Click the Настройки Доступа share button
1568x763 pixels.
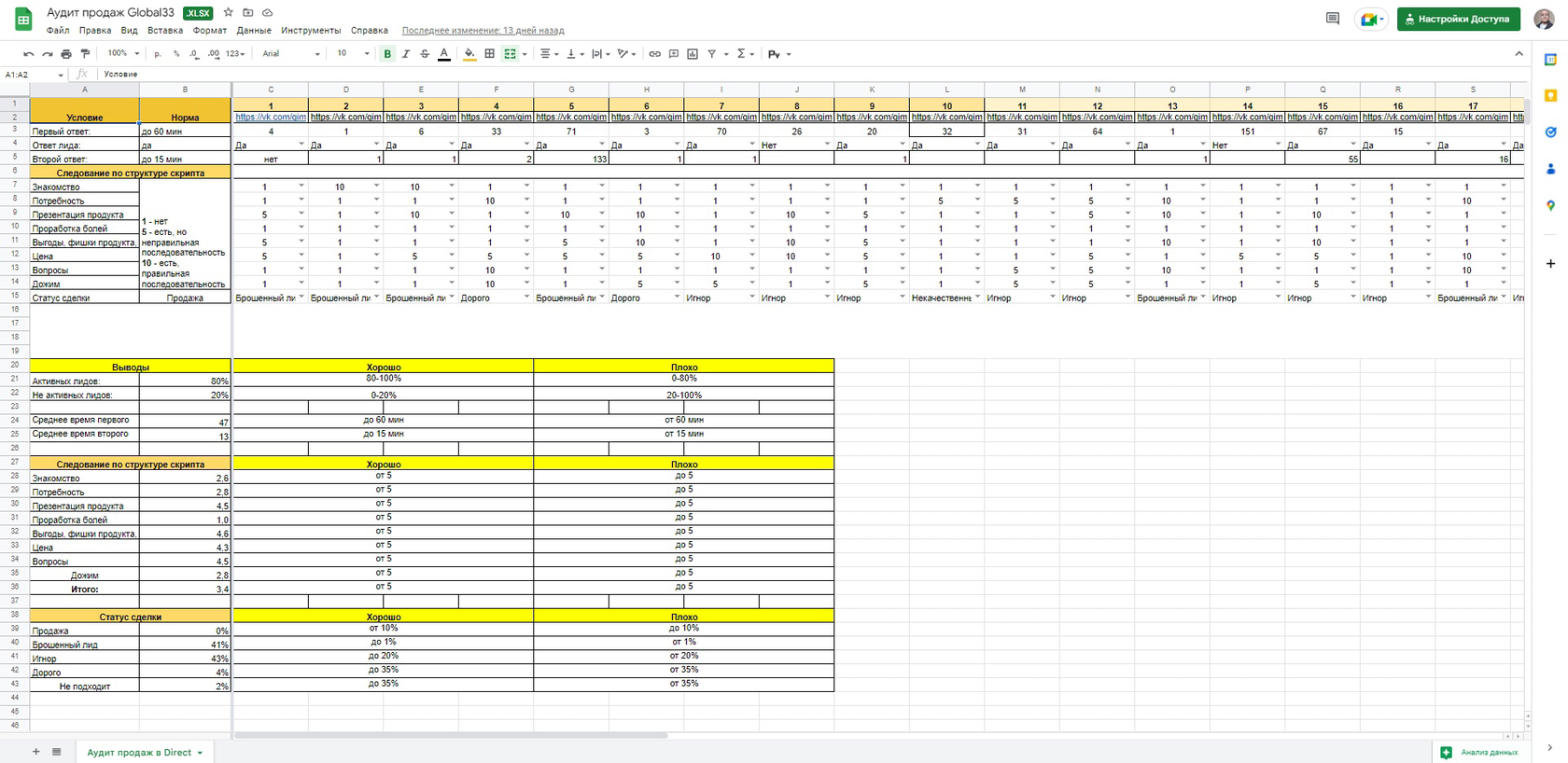pyautogui.click(x=1458, y=19)
